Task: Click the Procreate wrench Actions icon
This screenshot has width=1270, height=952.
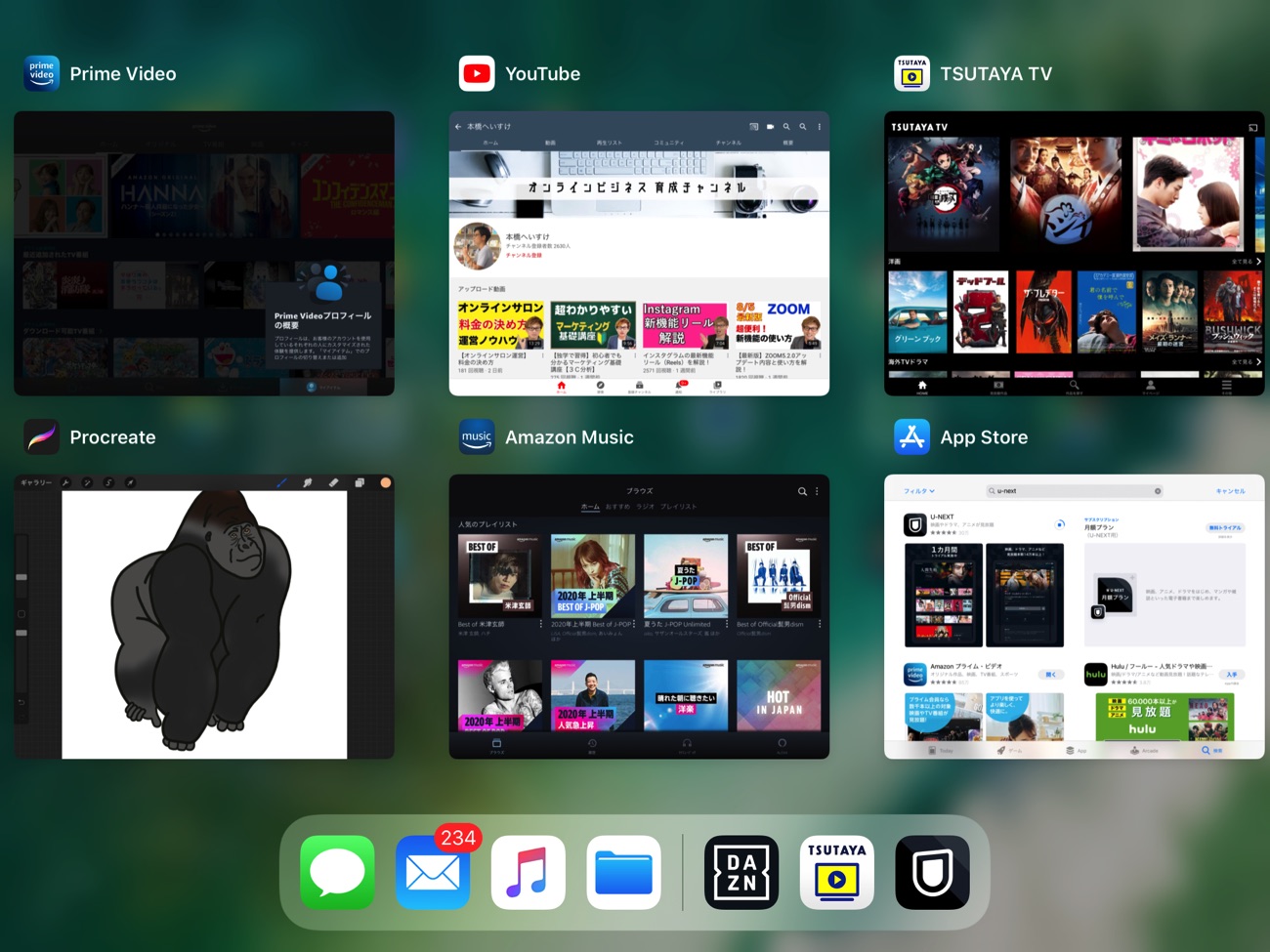Action: [x=65, y=482]
